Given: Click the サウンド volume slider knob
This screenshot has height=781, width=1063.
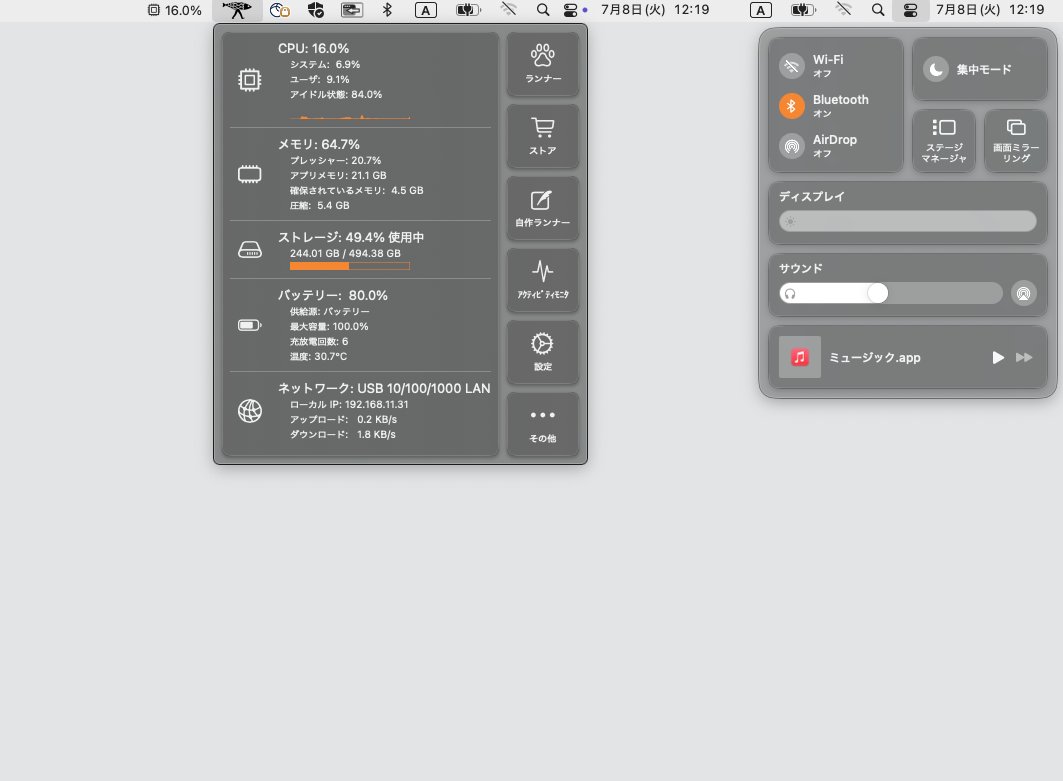Looking at the screenshot, I should coord(877,293).
